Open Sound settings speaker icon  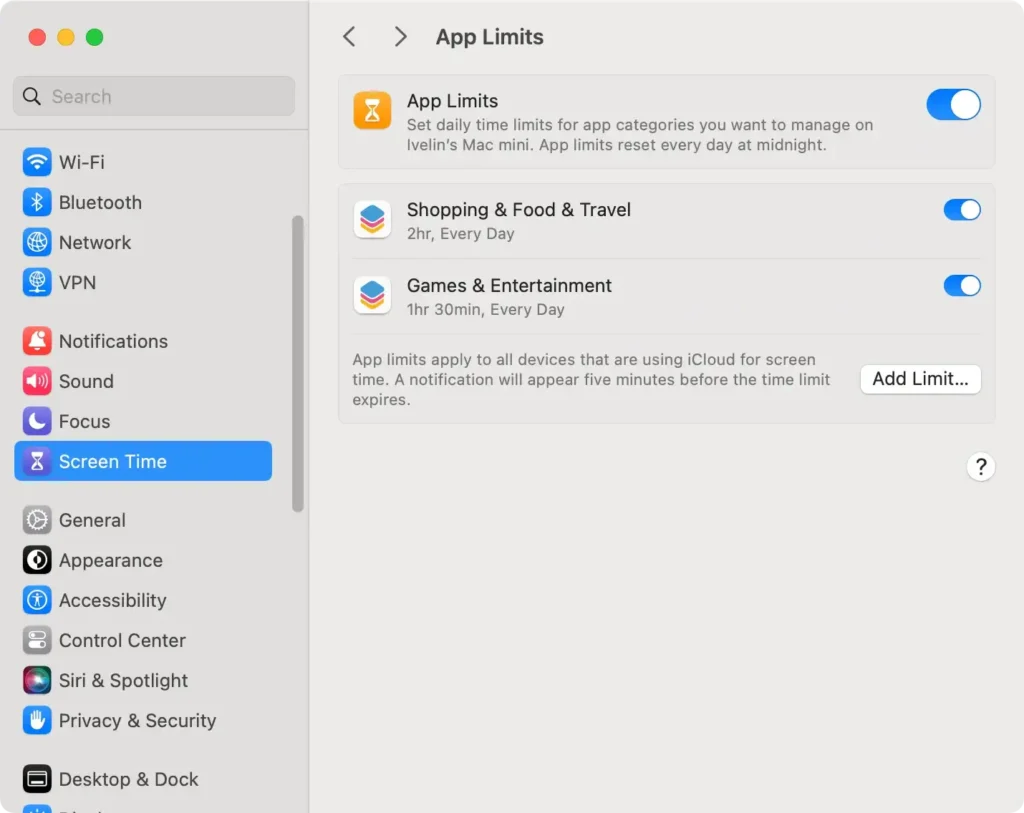37,381
